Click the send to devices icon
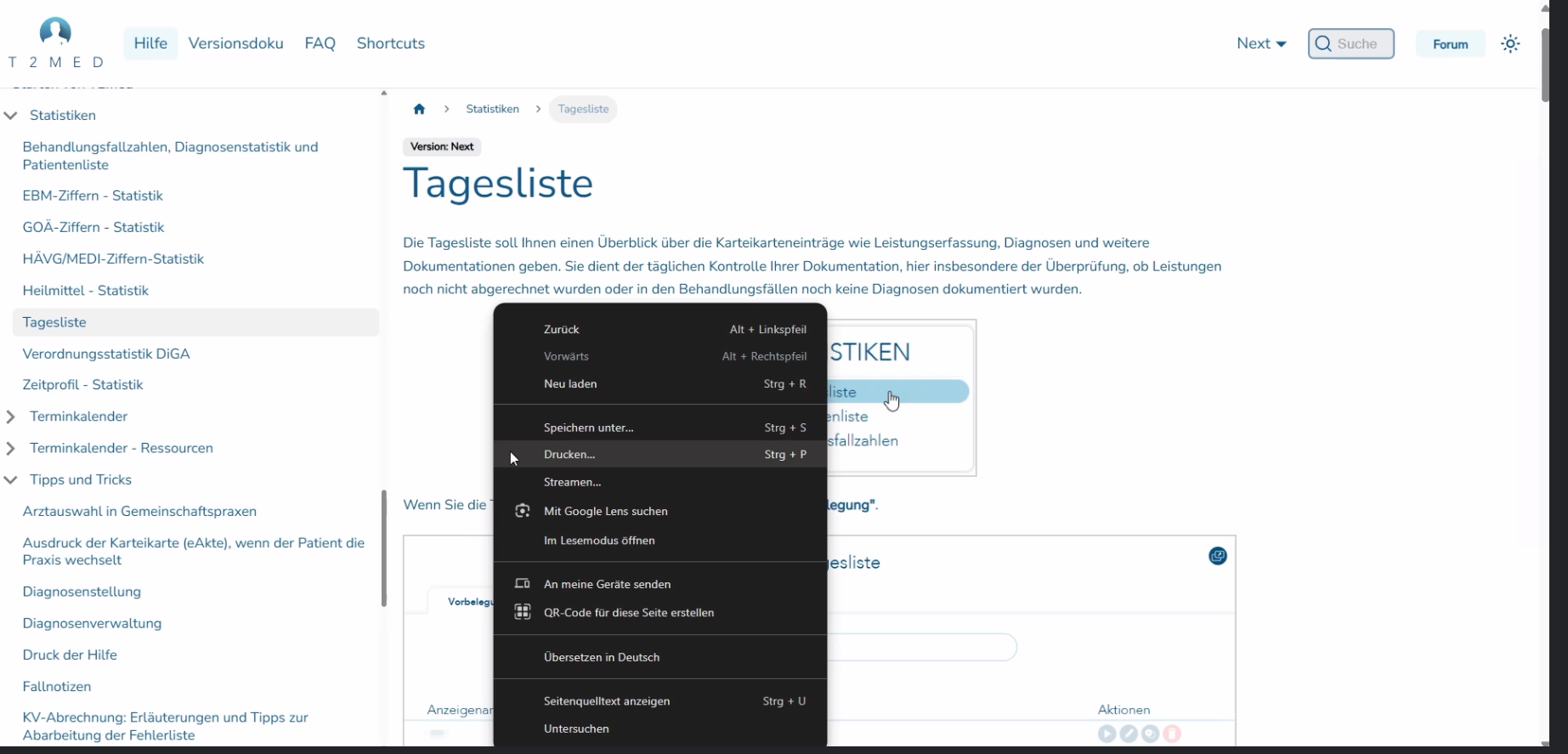1568x754 pixels. coord(523,584)
